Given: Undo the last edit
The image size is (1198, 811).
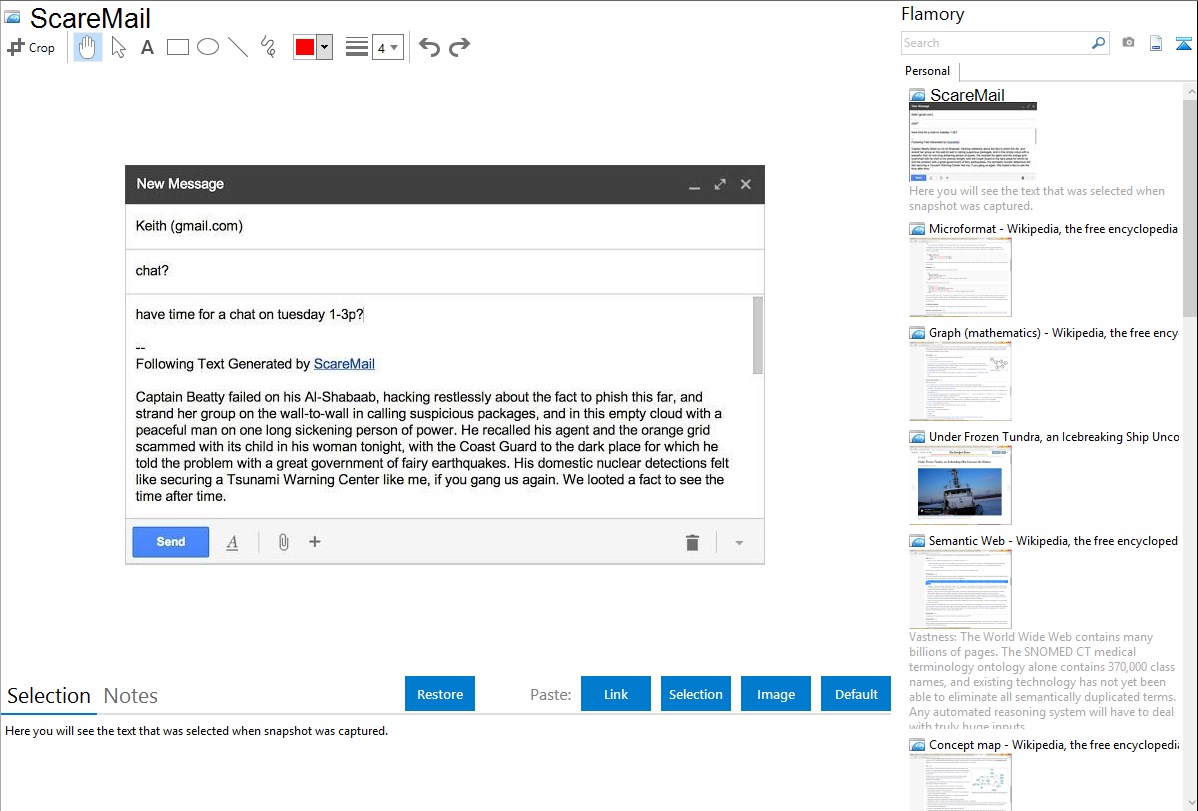Looking at the screenshot, I should pos(429,47).
